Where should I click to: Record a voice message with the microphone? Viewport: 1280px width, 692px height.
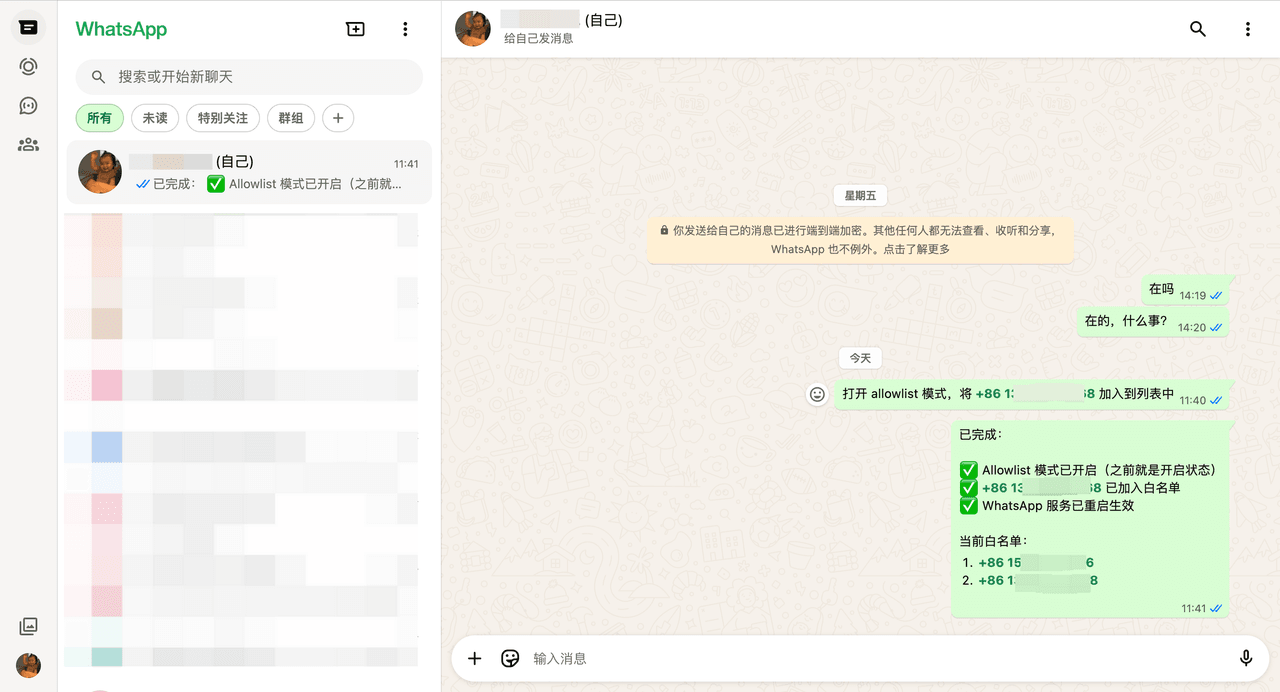tap(1246, 658)
